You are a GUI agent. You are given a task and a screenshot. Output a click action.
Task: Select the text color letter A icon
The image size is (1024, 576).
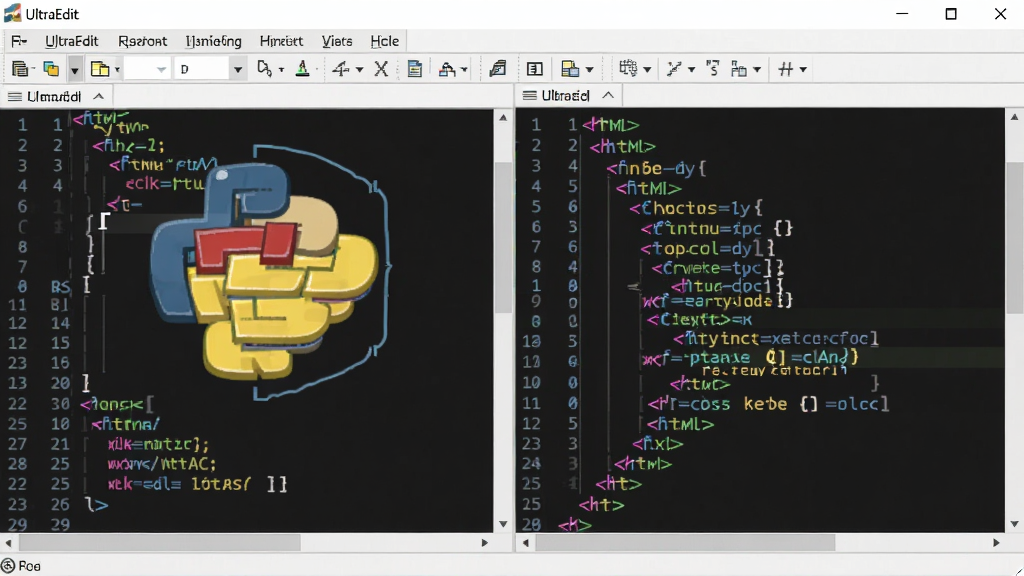302,69
